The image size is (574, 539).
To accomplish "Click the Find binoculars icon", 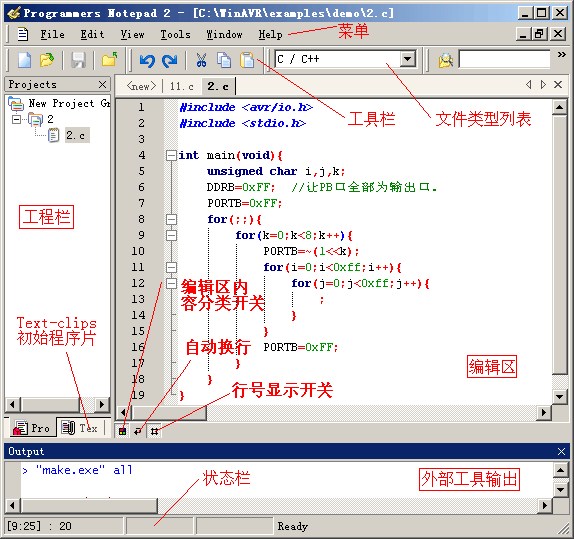I will coord(446,60).
